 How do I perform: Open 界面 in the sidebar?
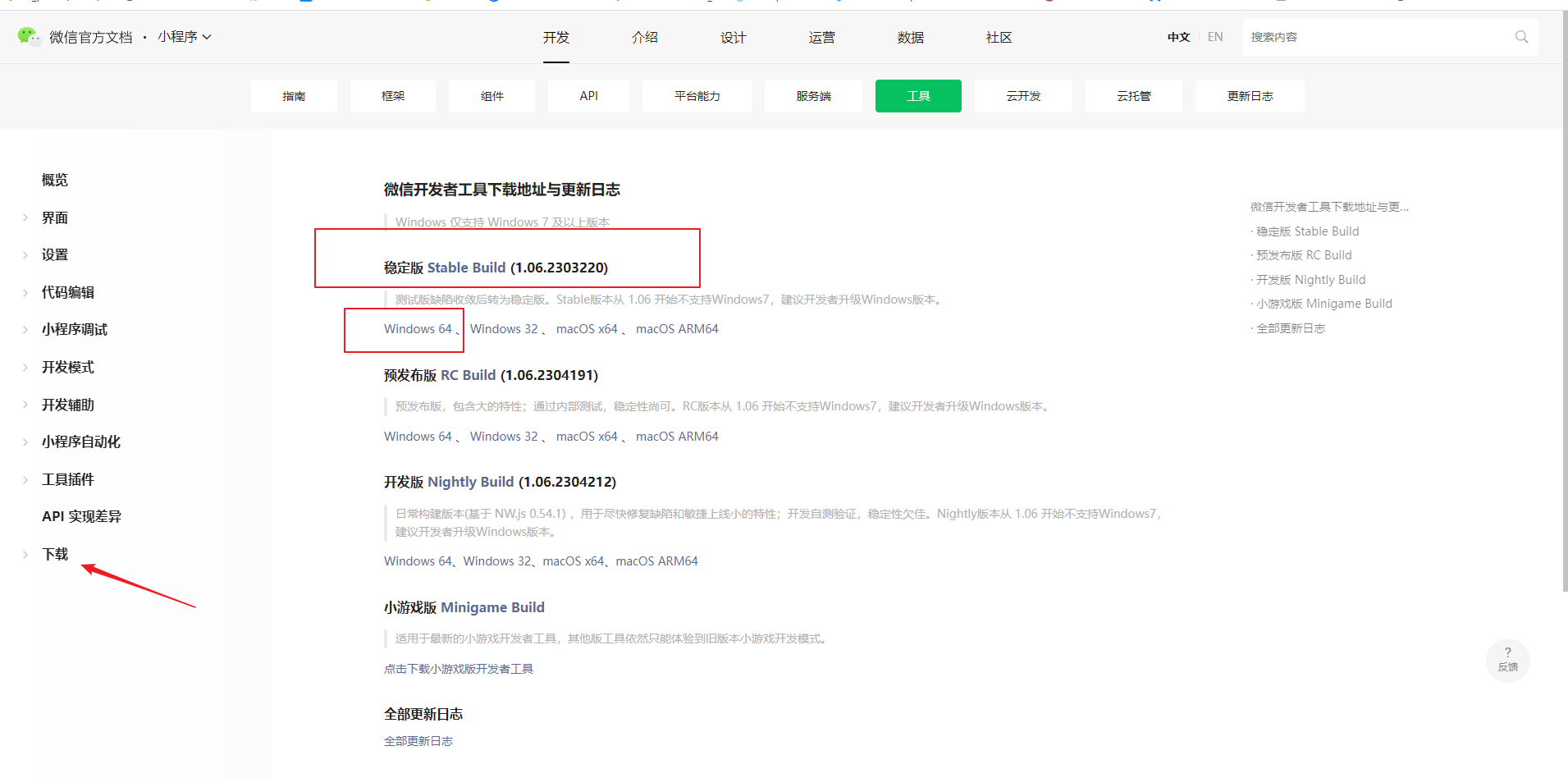[x=55, y=218]
